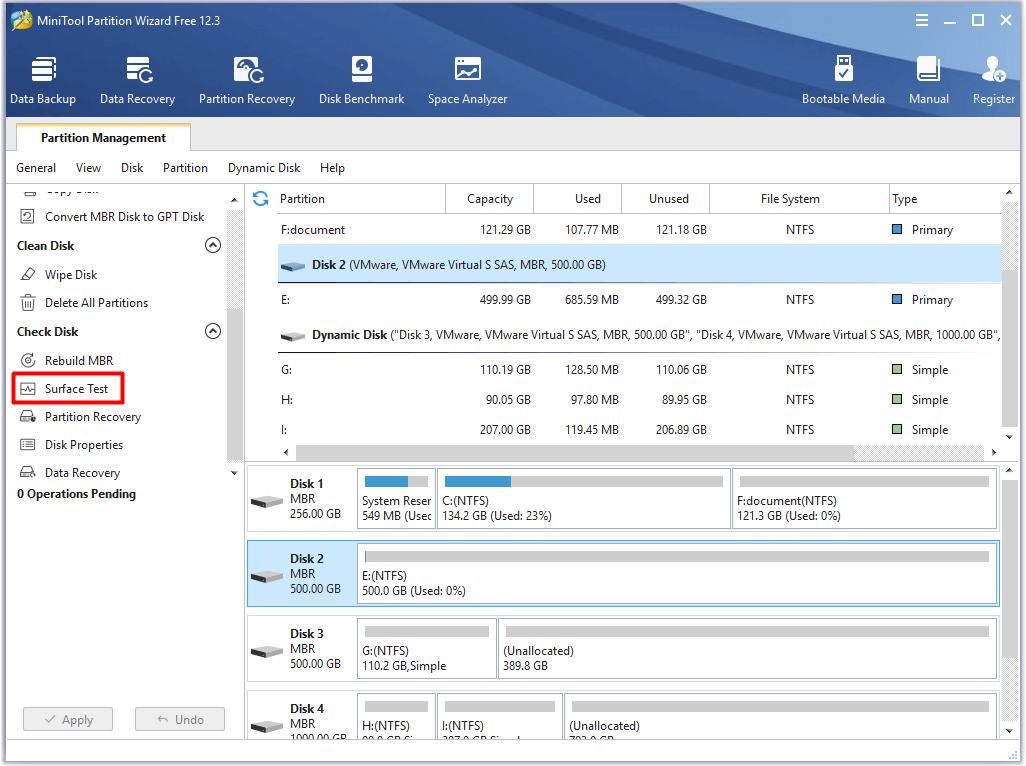Click sidebar scroll up arrow
Viewport: 1026px width, 766px height.
(x=234, y=200)
